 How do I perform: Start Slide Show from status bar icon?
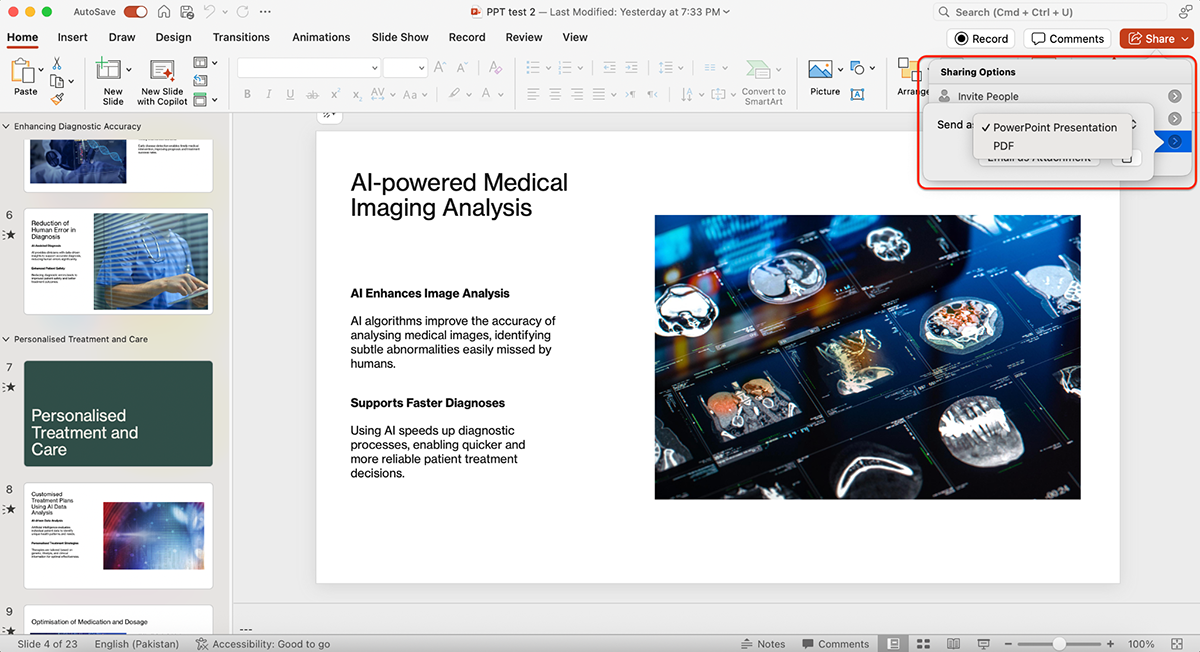point(984,644)
